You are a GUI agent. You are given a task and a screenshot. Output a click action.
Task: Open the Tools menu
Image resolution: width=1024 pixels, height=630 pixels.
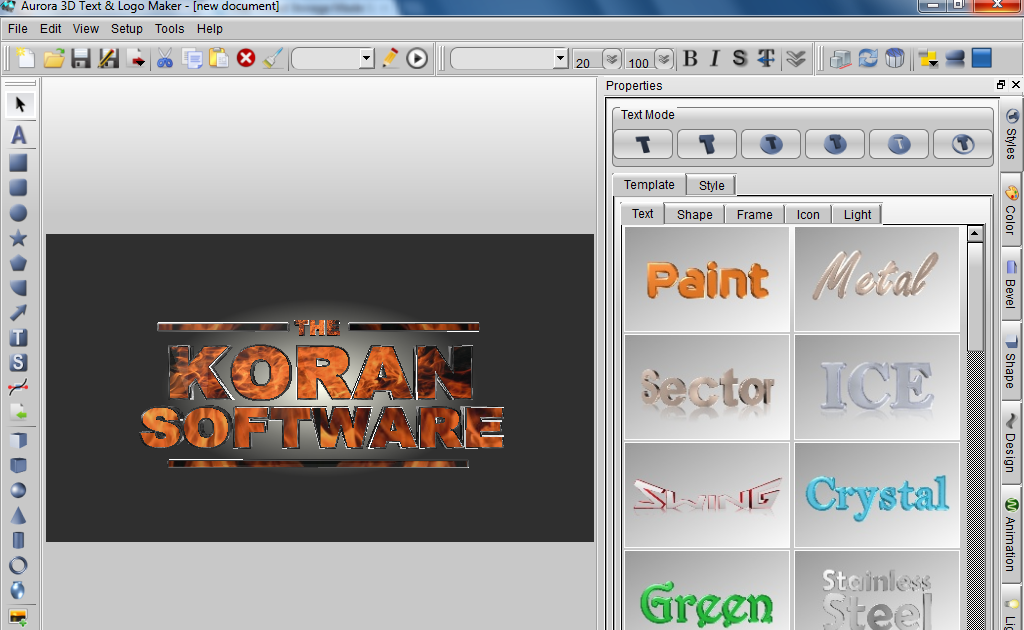click(x=169, y=29)
